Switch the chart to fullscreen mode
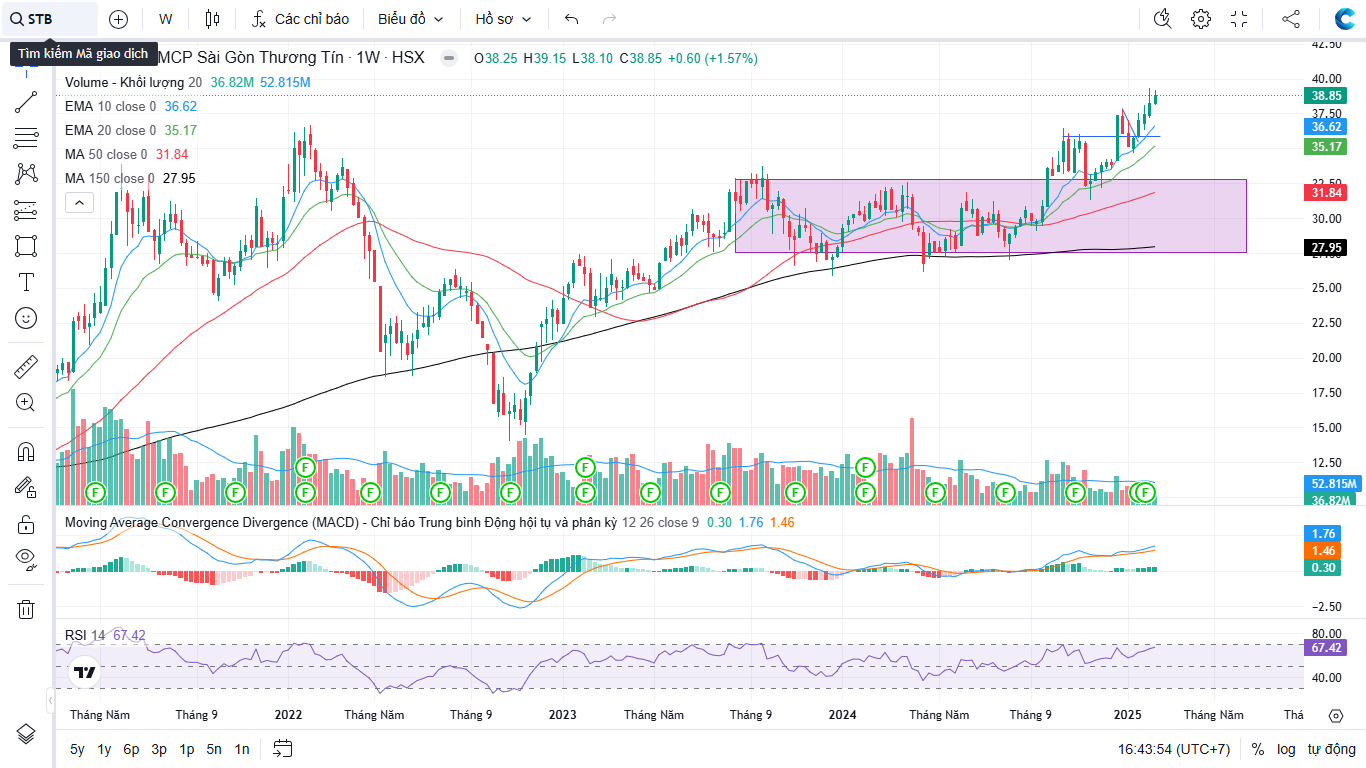Screen dimensions: 1366x768 pos(1240,19)
